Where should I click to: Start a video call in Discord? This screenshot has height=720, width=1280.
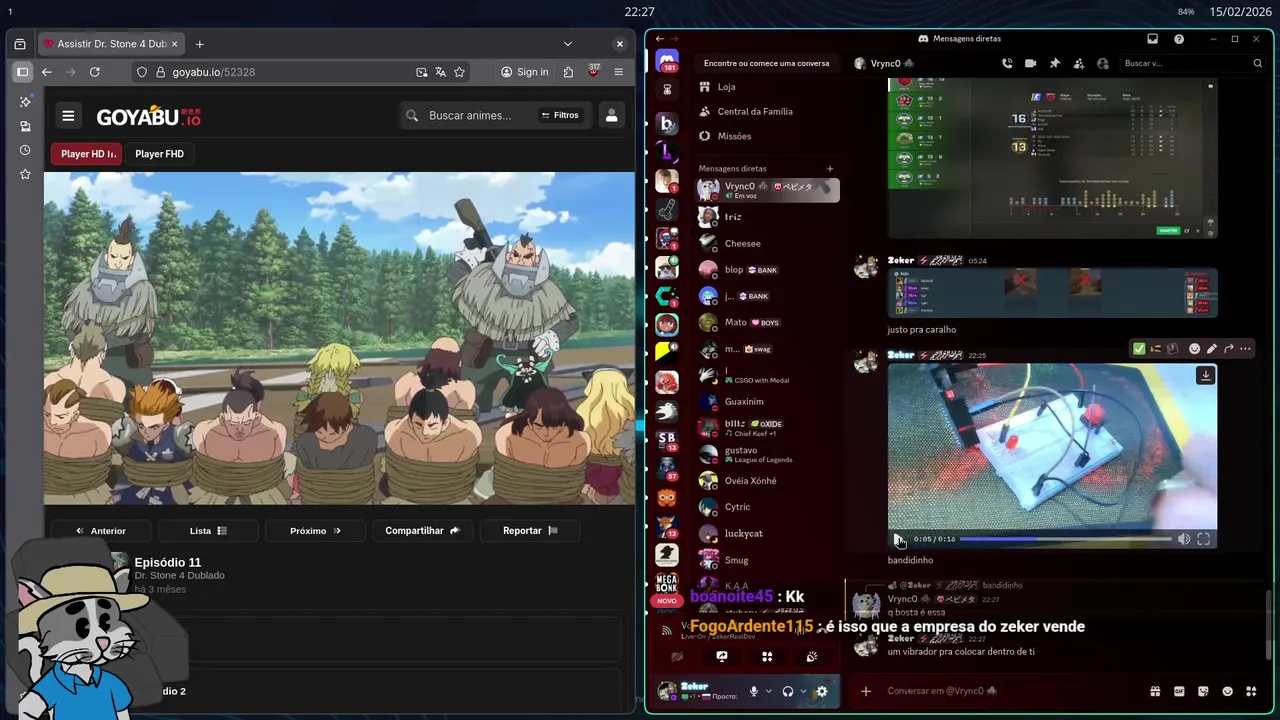(x=1031, y=63)
